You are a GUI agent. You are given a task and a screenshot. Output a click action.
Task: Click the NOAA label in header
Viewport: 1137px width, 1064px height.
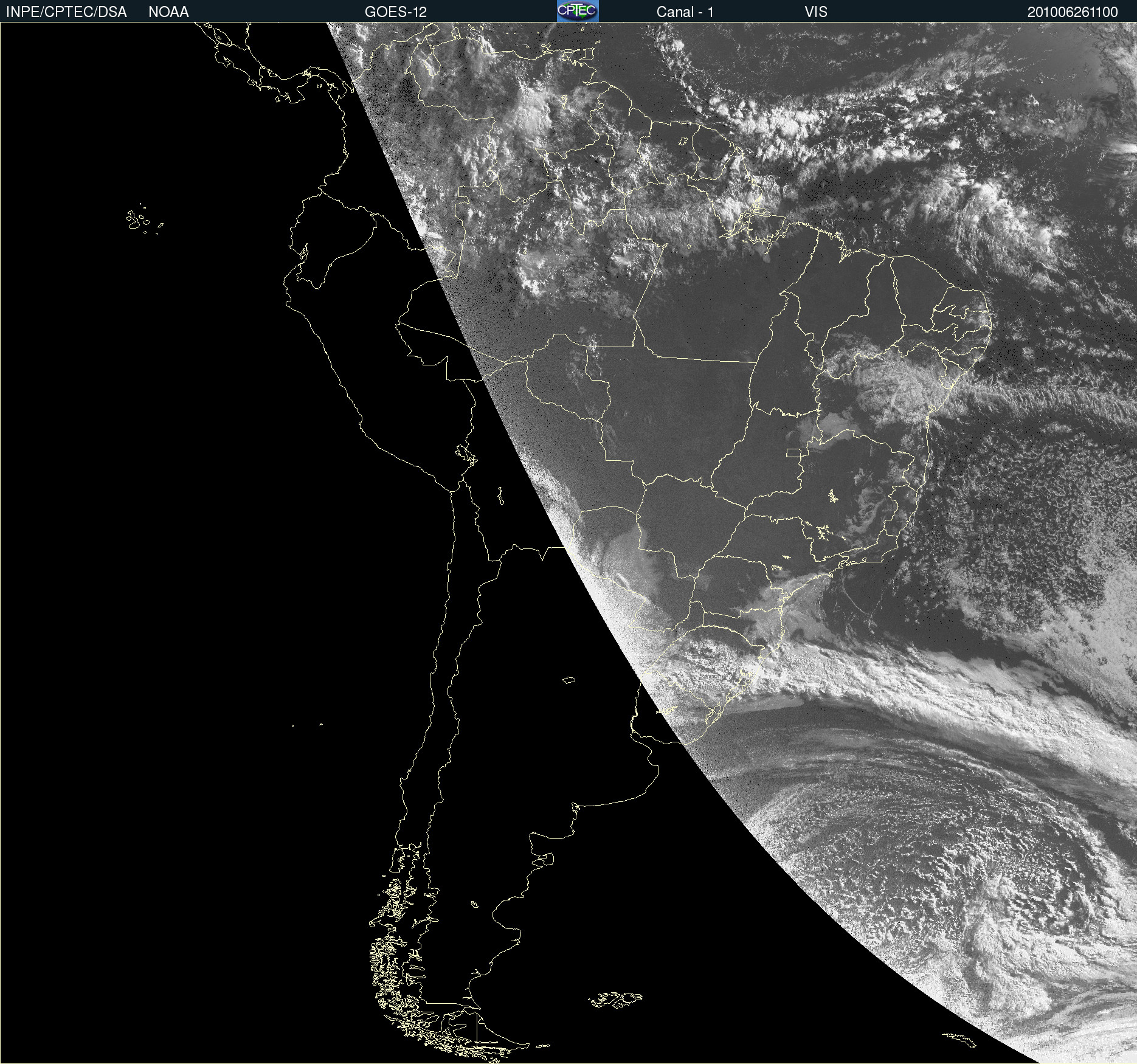coord(168,12)
